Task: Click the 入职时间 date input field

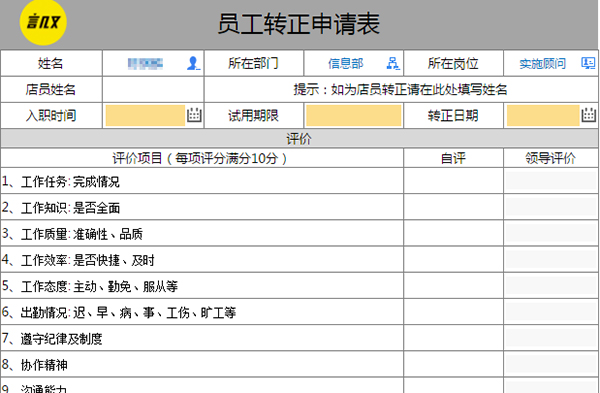Action: click(x=145, y=116)
